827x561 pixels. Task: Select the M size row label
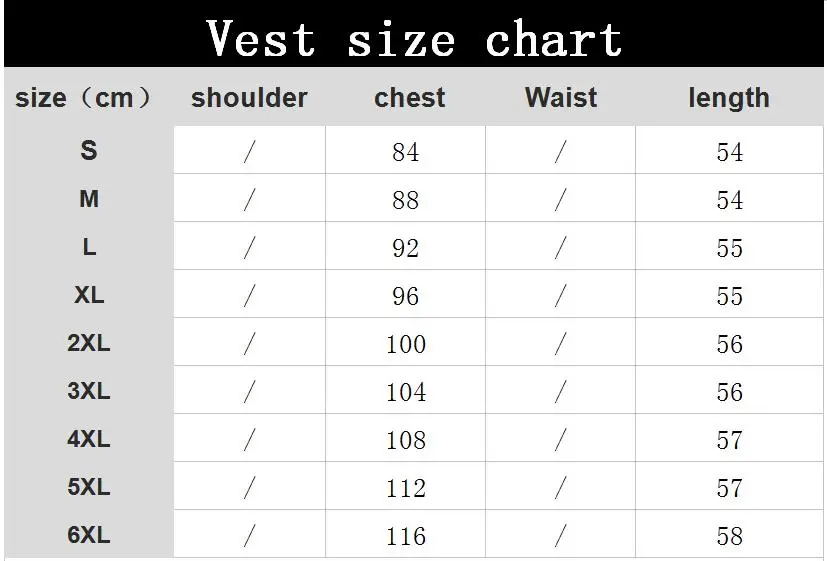click(89, 199)
